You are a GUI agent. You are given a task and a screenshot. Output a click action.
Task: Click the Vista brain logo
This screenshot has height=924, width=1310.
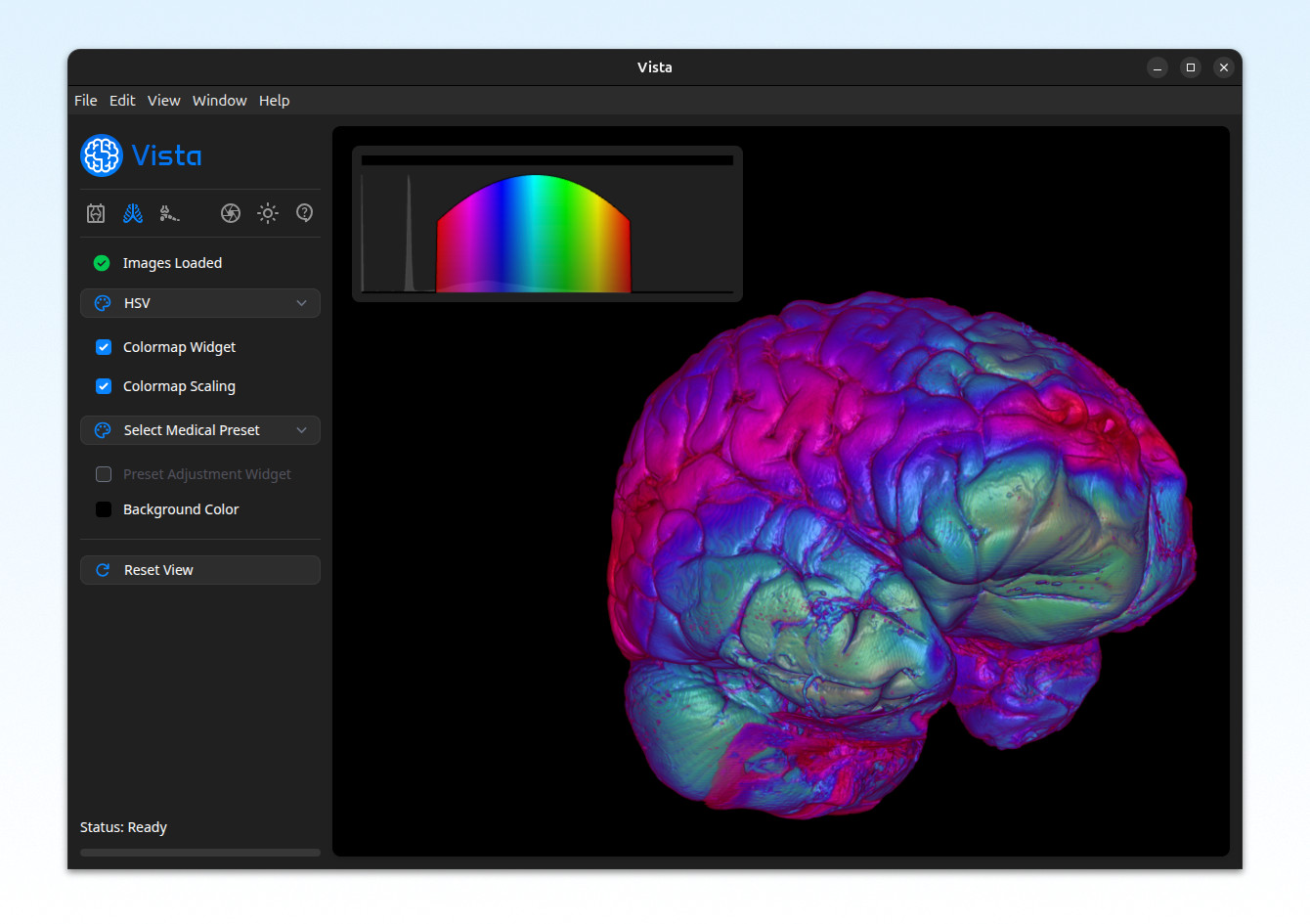[x=102, y=155]
